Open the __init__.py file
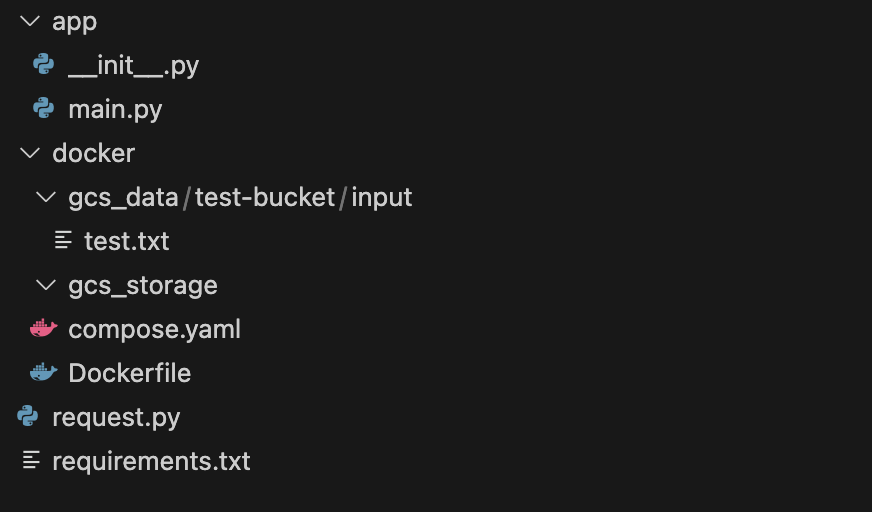 click(133, 66)
